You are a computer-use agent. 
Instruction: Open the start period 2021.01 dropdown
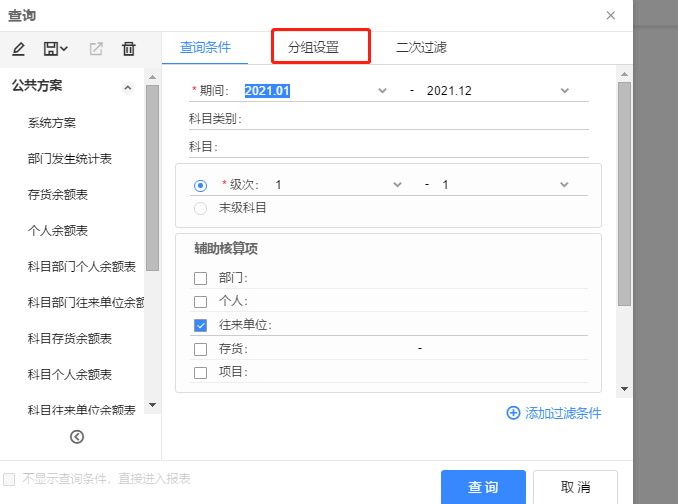(x=382, y=90)
